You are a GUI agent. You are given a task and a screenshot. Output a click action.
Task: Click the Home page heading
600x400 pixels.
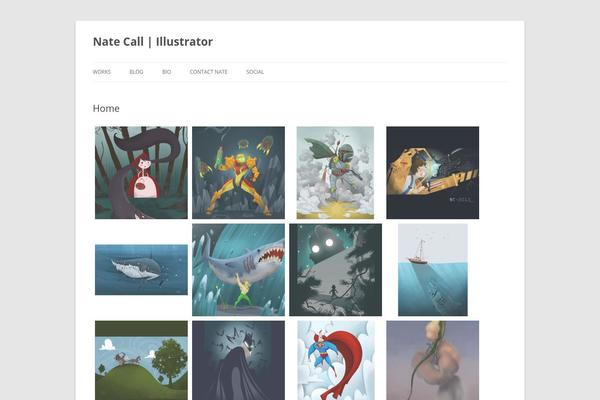pos(106,108)
